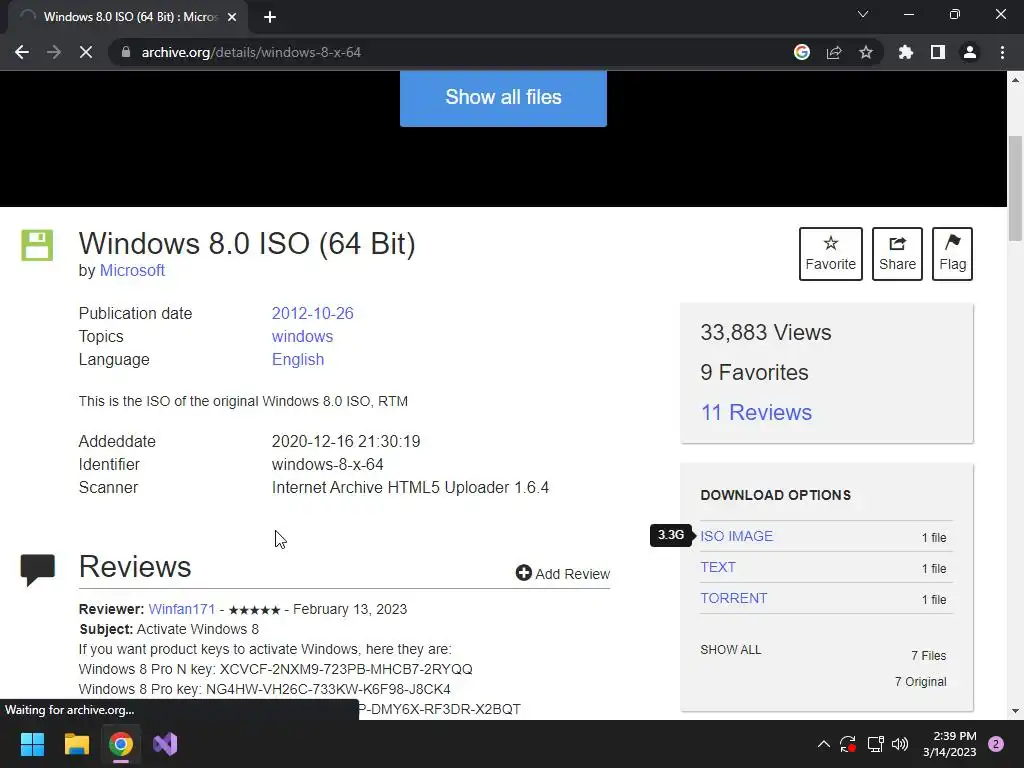Viewport: 1024px width, 768px height.
Task: Click the address bar URL
Action: [x=251, y=52]
